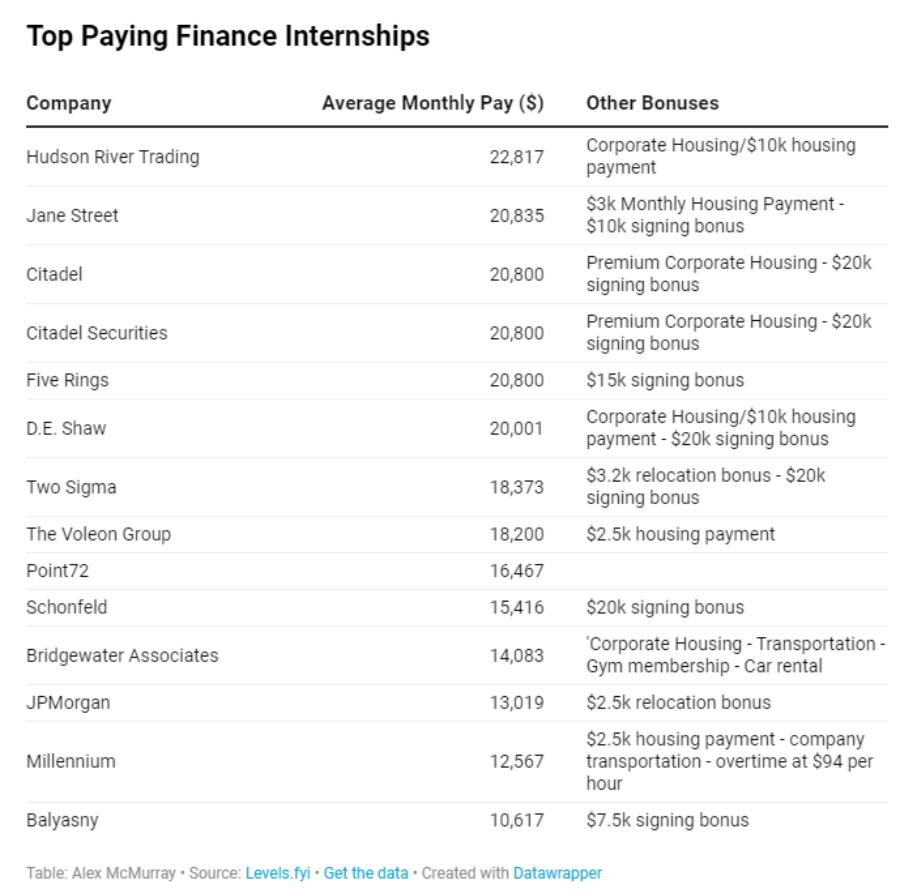Select the Balyasny company cell
900x893 pixels.
63,820
